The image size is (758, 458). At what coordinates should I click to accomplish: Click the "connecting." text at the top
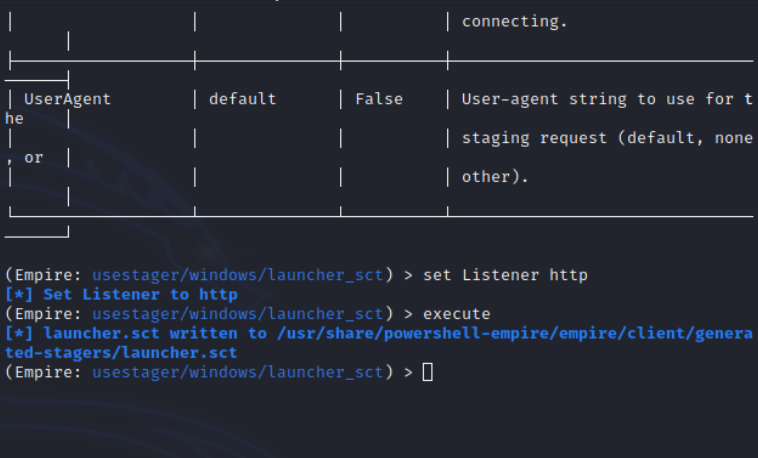tap(514, 20)
